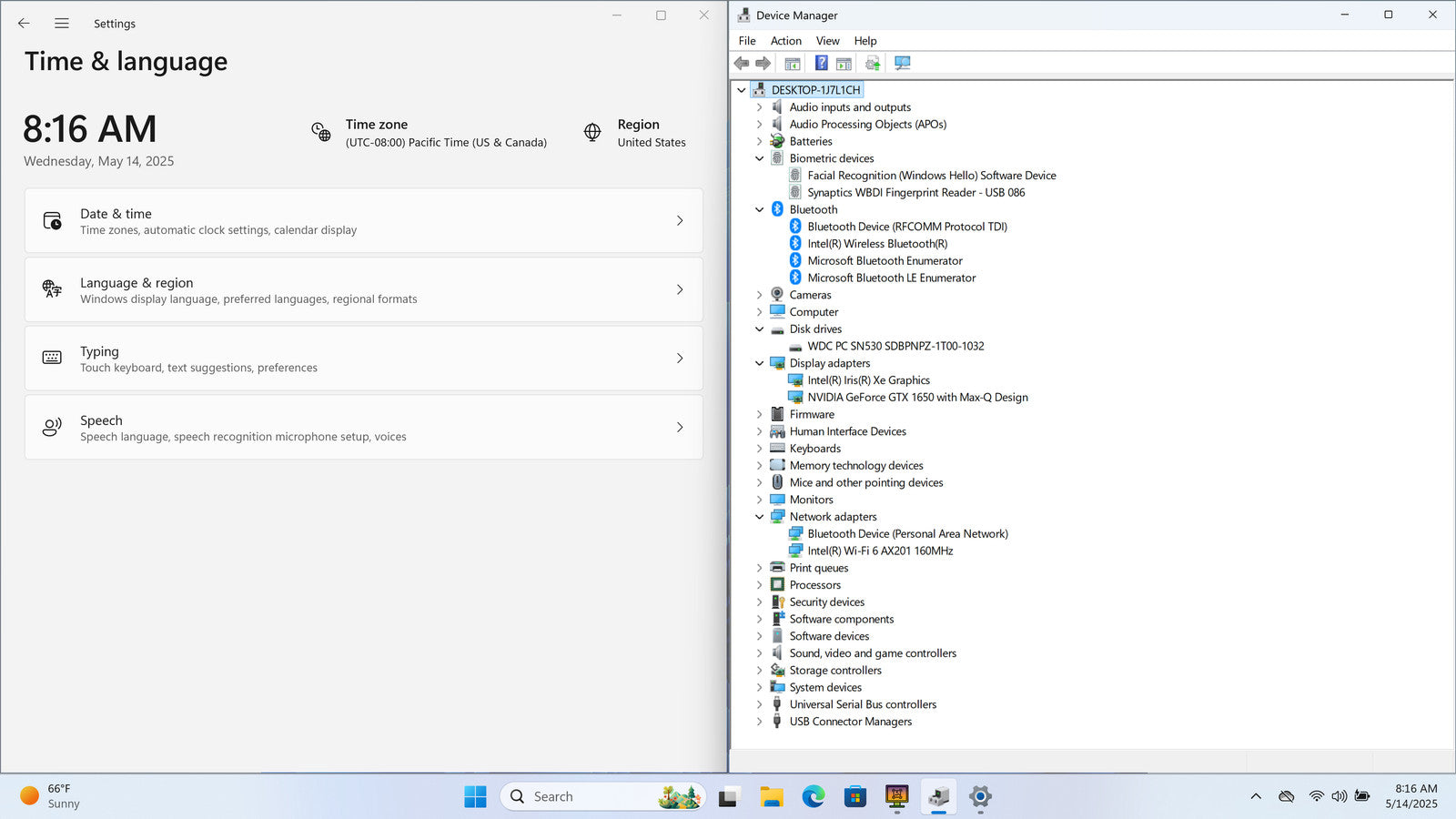Open the taskbar clock showing 8:16 AM
1456x819 pixels.
(1412, 796)
